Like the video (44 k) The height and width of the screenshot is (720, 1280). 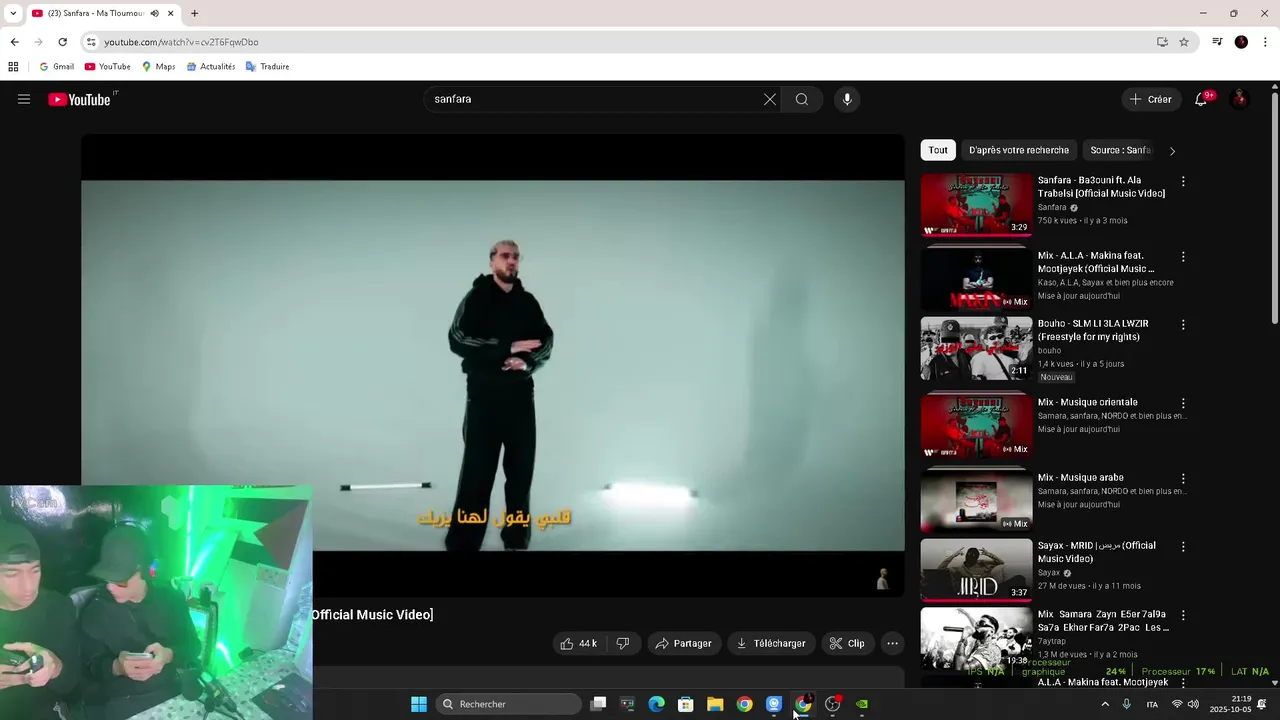579,643
